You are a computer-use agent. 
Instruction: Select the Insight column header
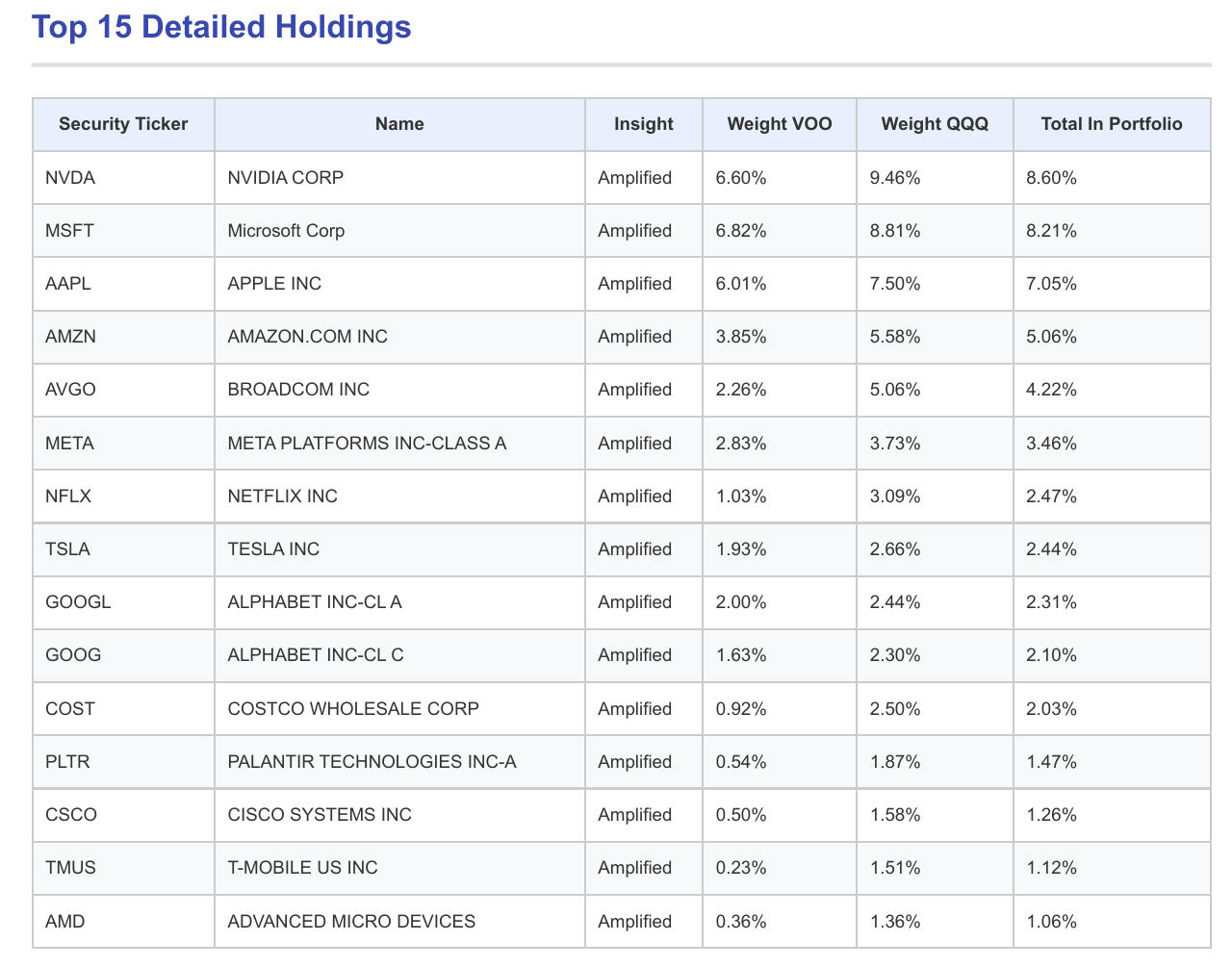tap(643, 124)
